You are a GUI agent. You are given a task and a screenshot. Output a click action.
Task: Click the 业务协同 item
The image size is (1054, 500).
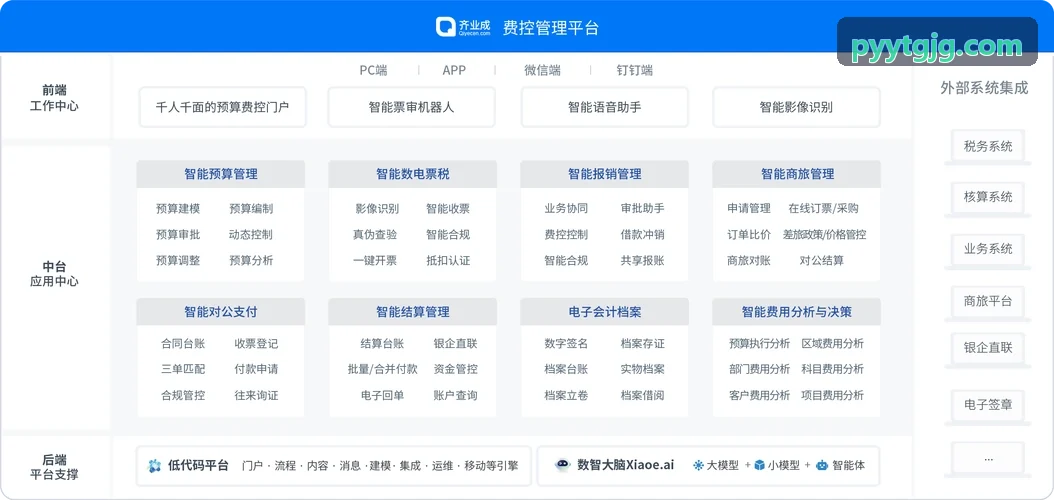pyautogui.click(x=566, y=208)
